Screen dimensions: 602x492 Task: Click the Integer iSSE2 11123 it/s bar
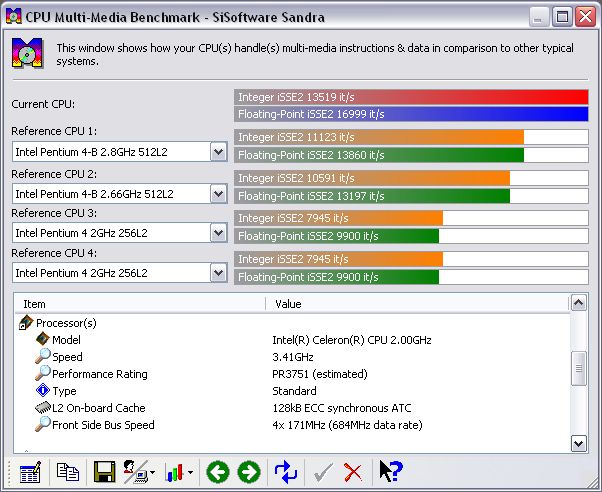tap(411, 137)
